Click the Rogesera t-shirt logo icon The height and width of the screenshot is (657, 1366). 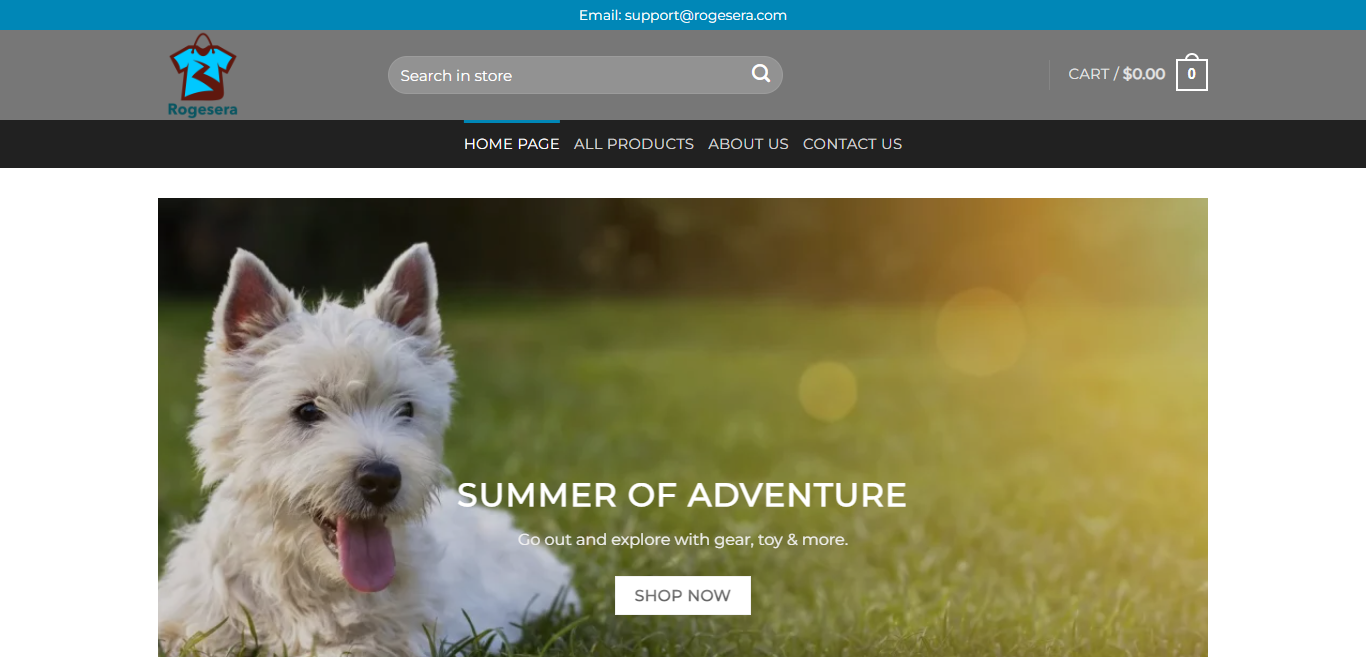pyautogui.click(x=203, y=66)
